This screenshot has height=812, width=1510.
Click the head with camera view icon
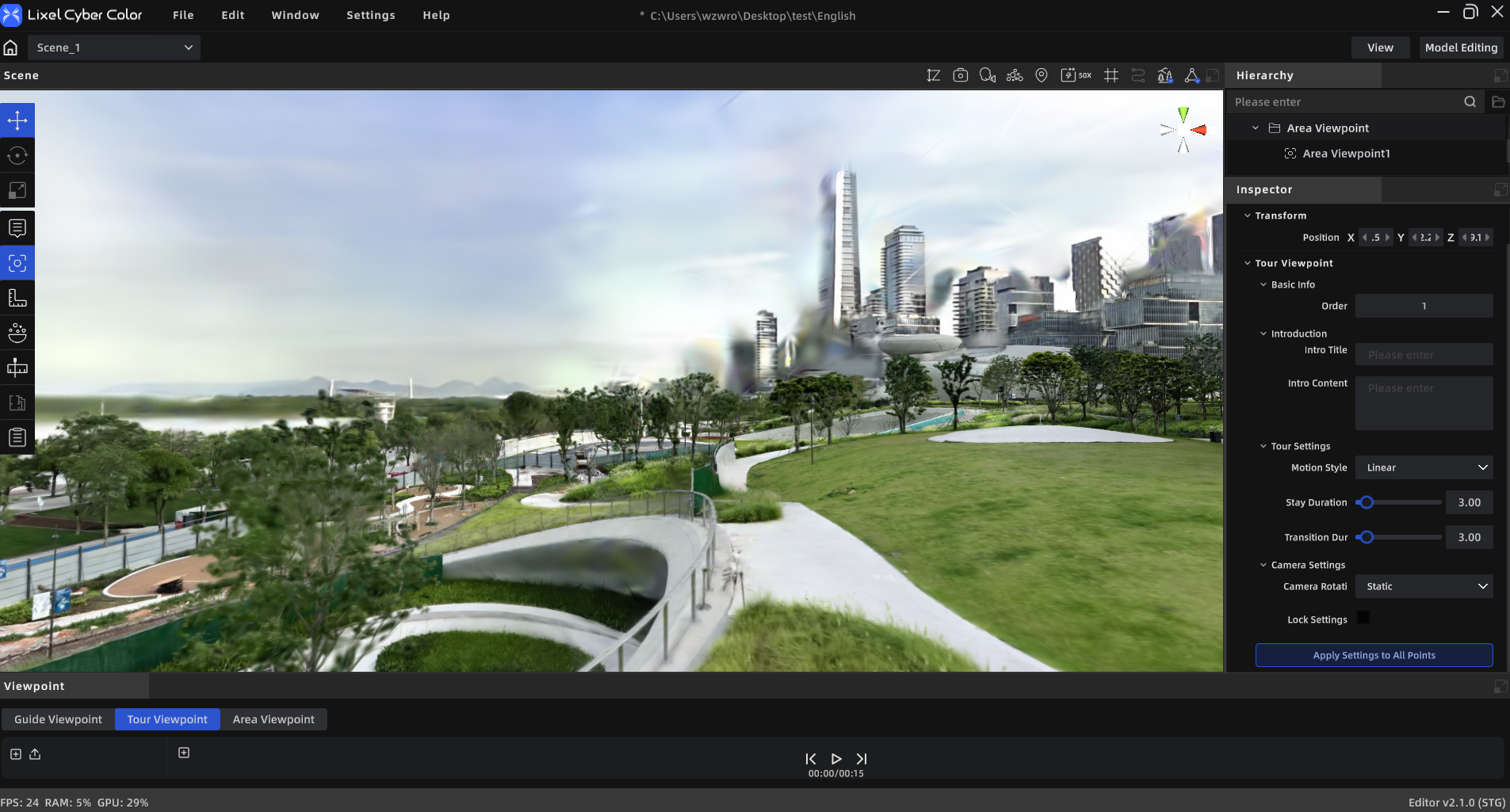(x=988, y=75)
